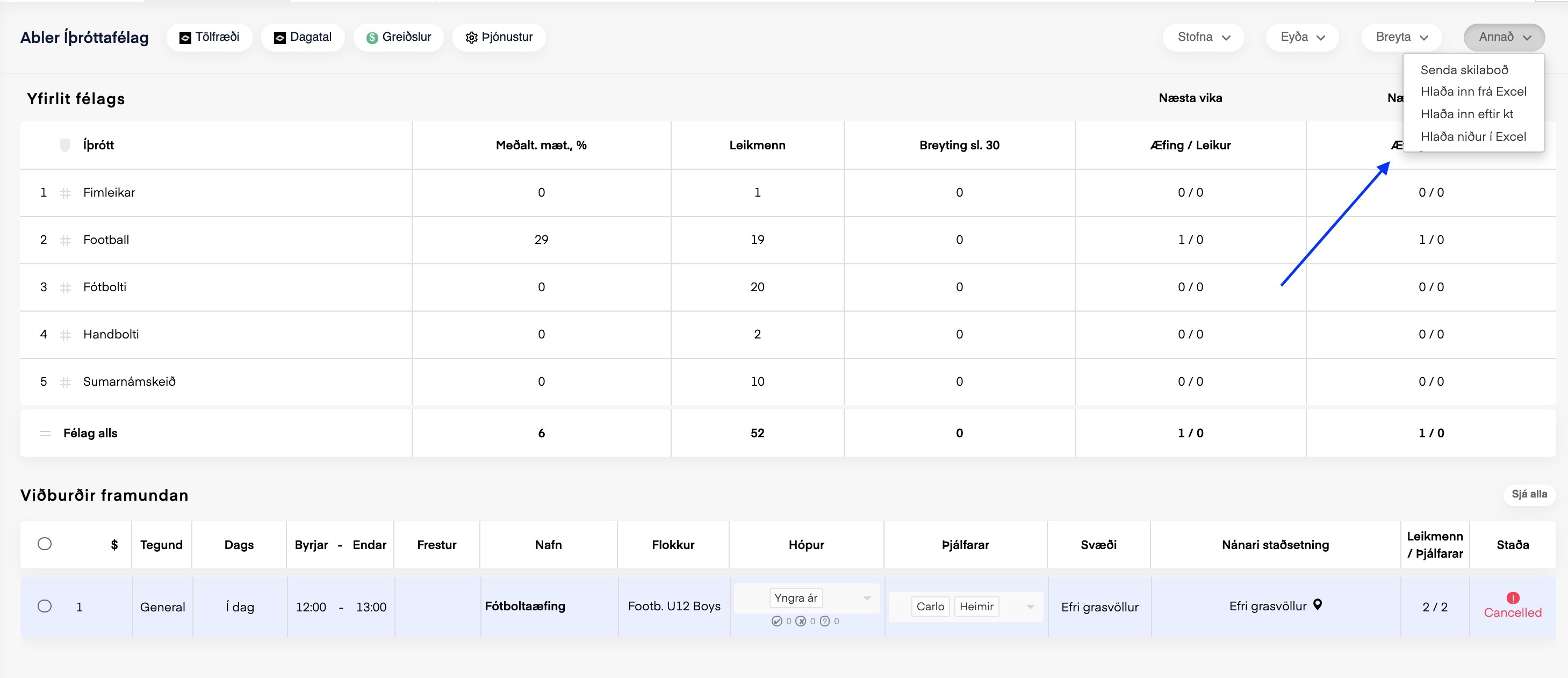Viewport: 1568px width, 678px height.
Task: Open the Tölfræði statistics page
Action: tap(209, 37)
